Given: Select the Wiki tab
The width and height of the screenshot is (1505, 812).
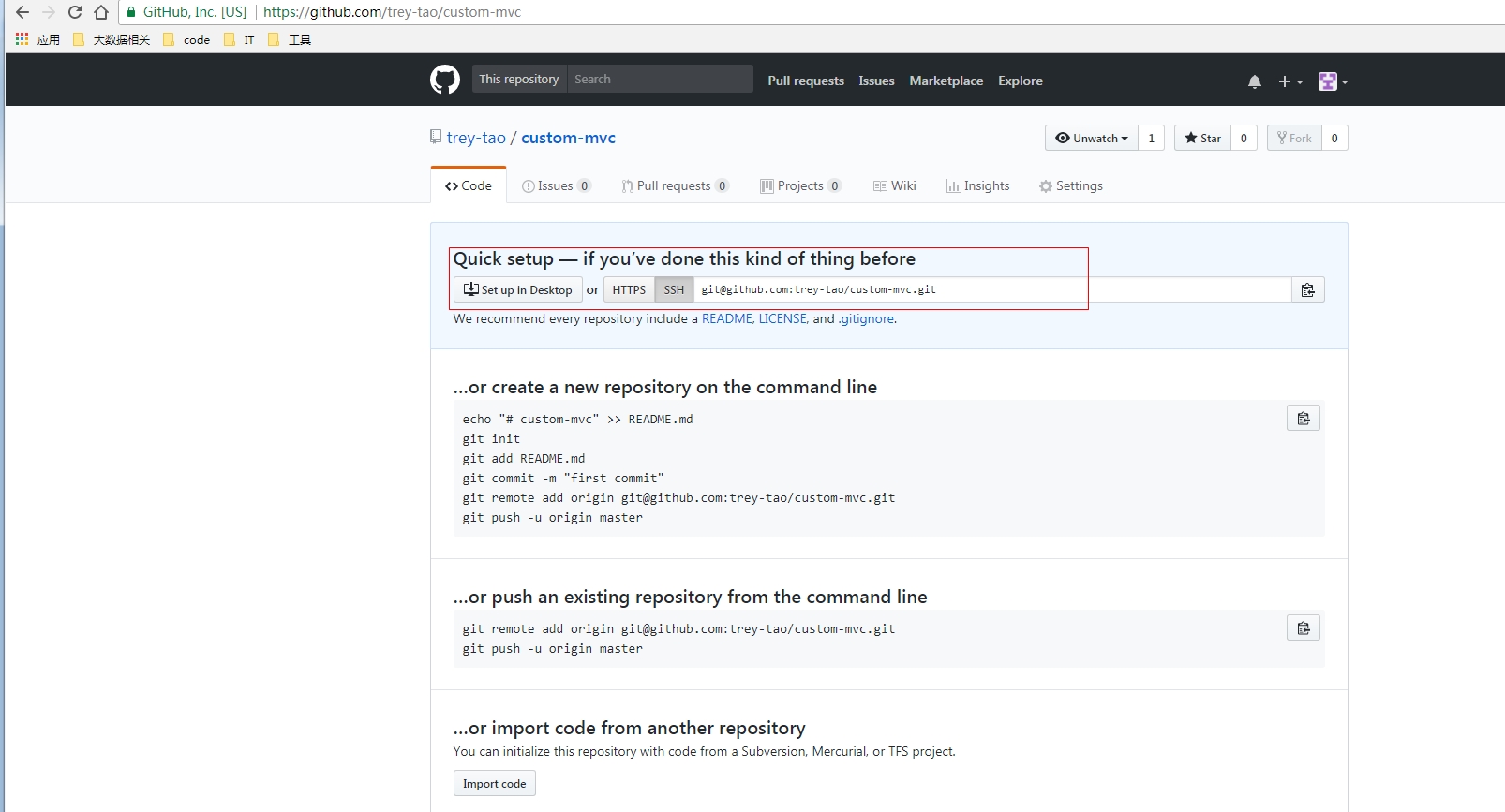Looking at the screenshot, I should coord(895,185).
